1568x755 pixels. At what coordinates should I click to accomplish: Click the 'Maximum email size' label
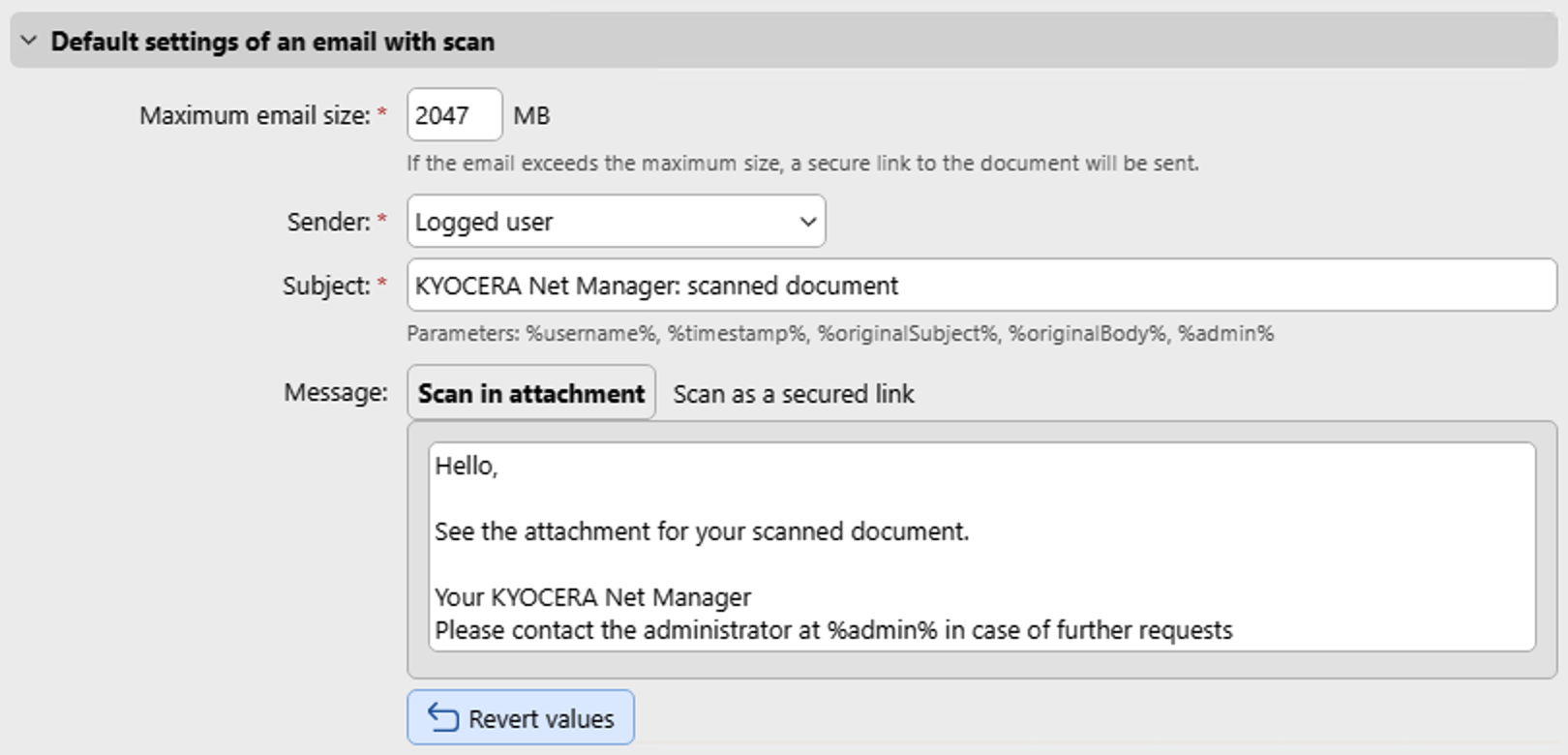(x=255, y=115)
